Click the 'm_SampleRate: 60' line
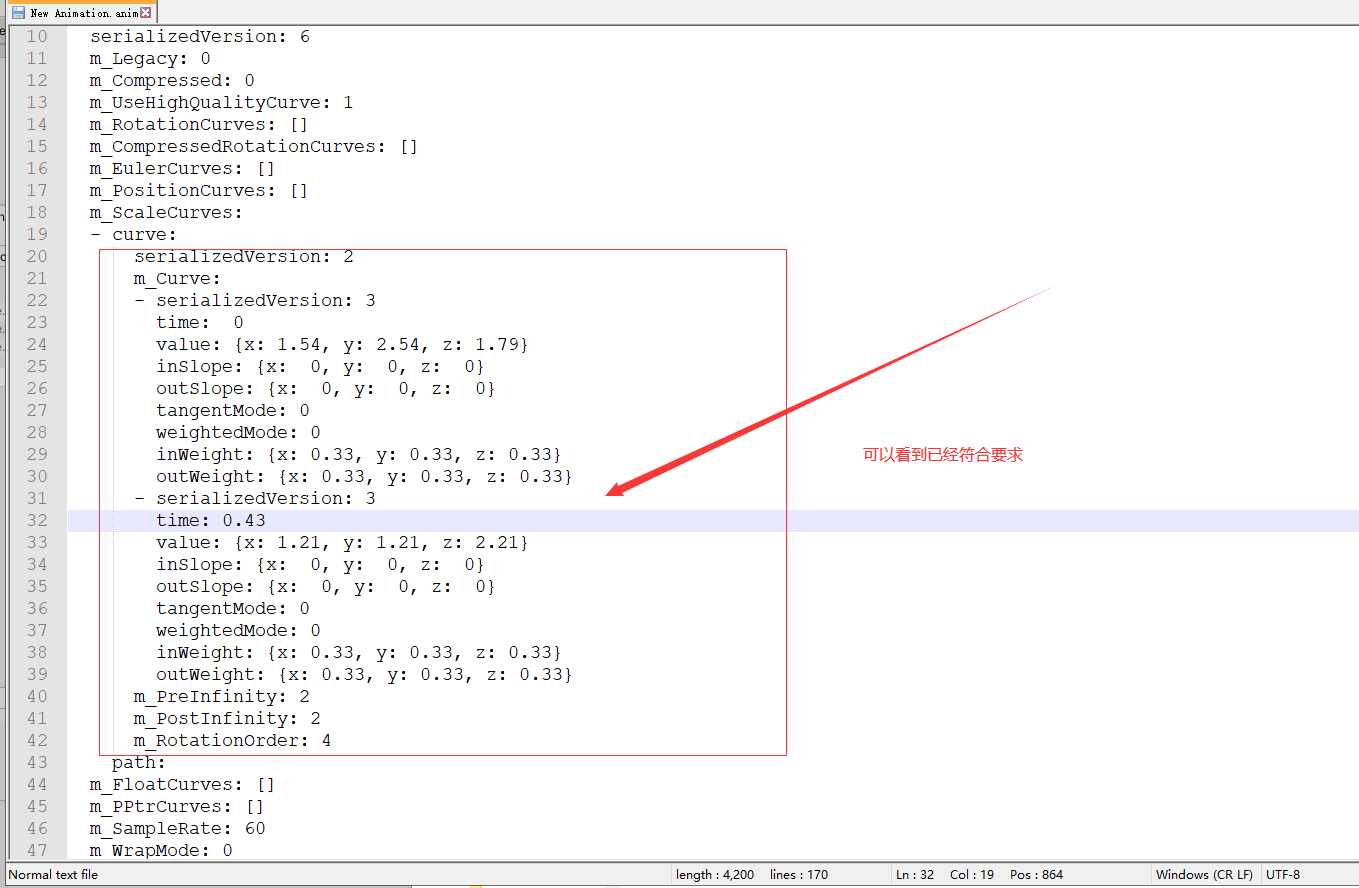This screenshot has height=888, width=1359. pyautogui.click(x=177, y=828)
